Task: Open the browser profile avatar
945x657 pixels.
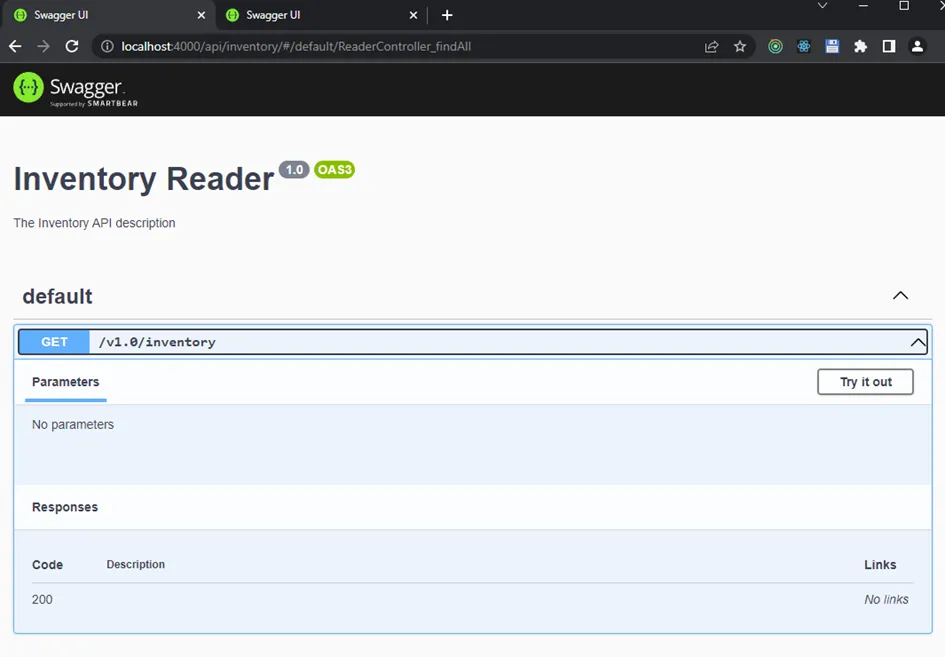Action: (917, 46)
